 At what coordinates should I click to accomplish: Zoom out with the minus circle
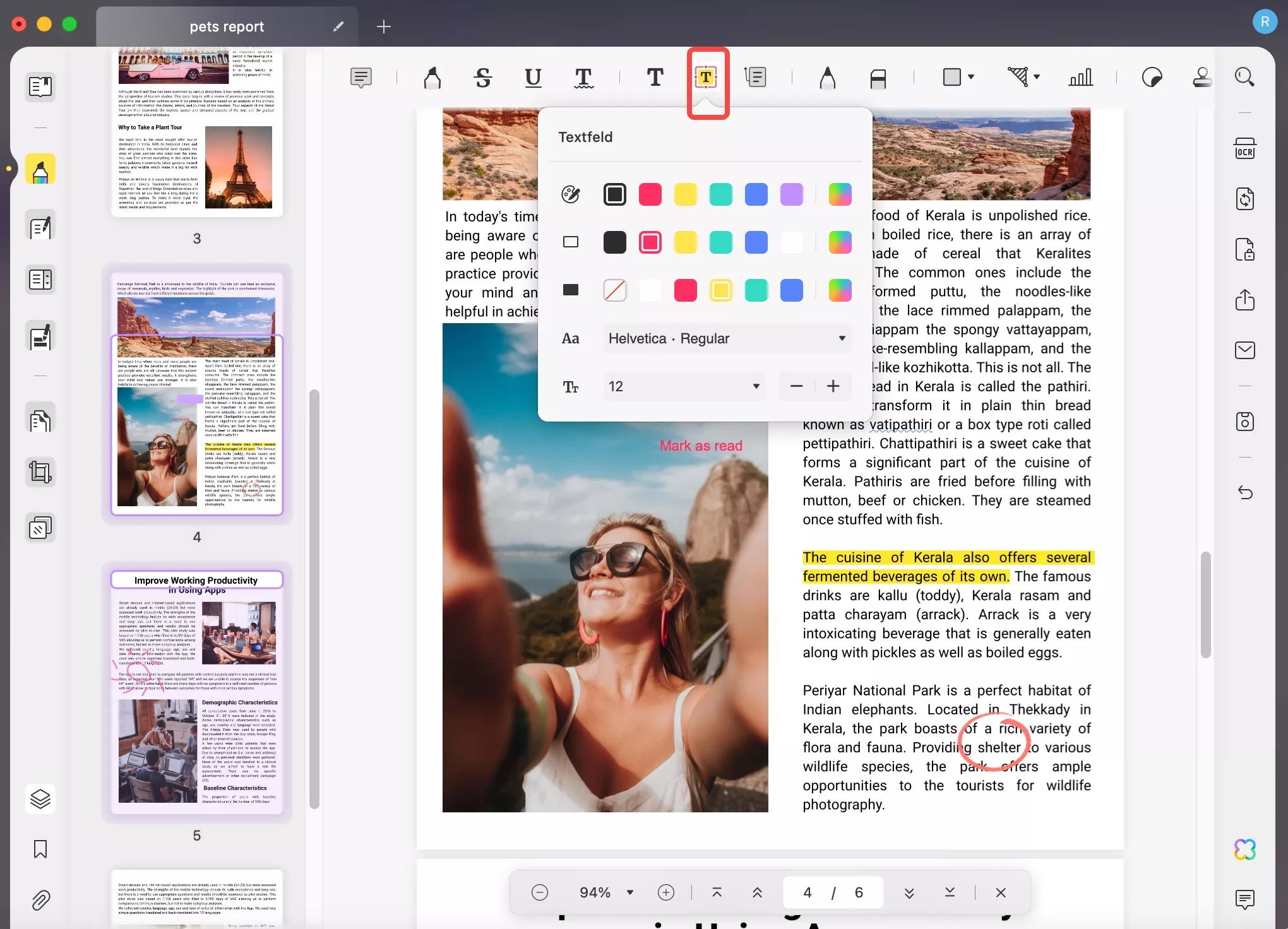pos(539,892)
